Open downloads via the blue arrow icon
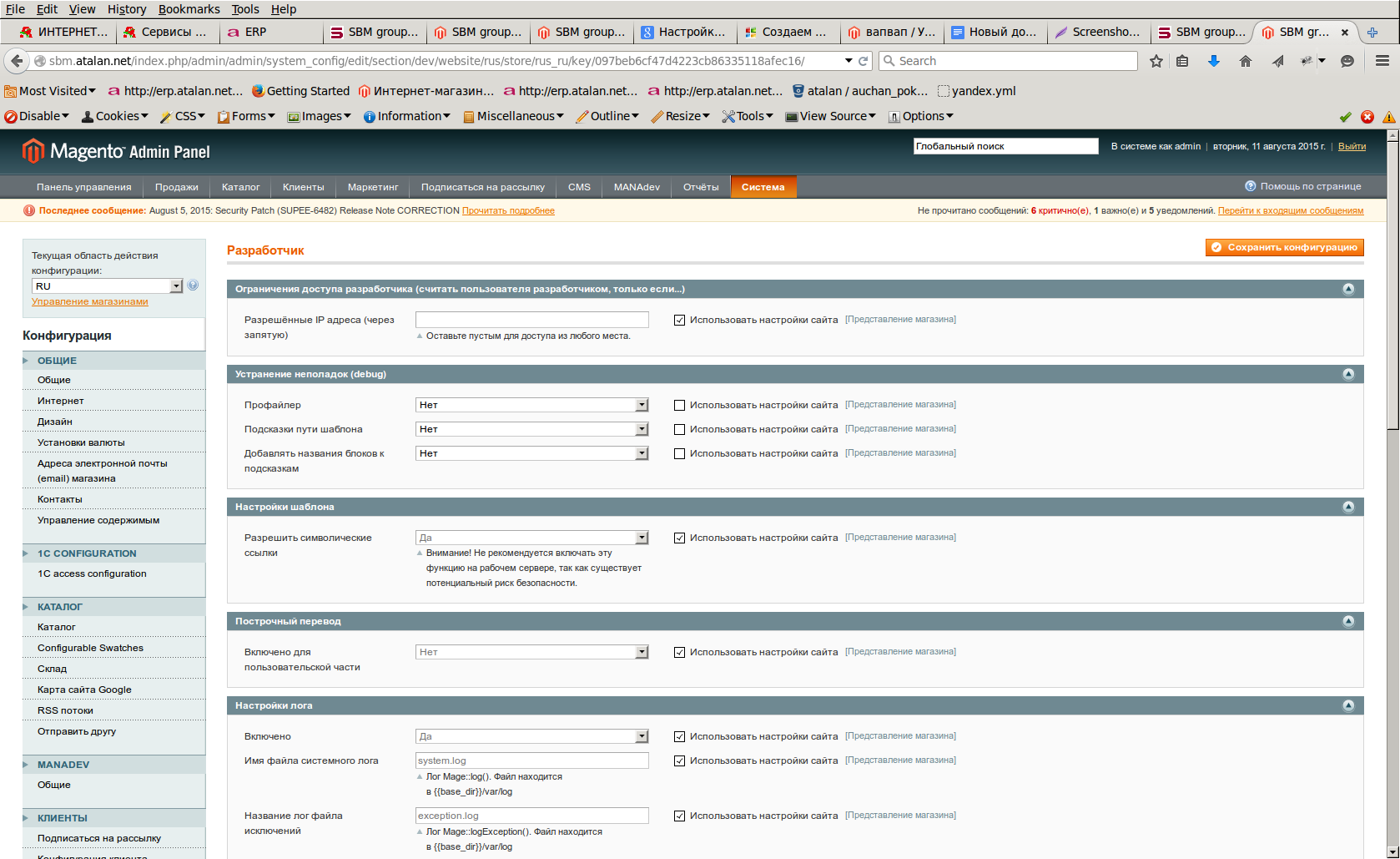Image resolution: width=1400 pixels, height=859 pixels. [x=1214, y=61]
